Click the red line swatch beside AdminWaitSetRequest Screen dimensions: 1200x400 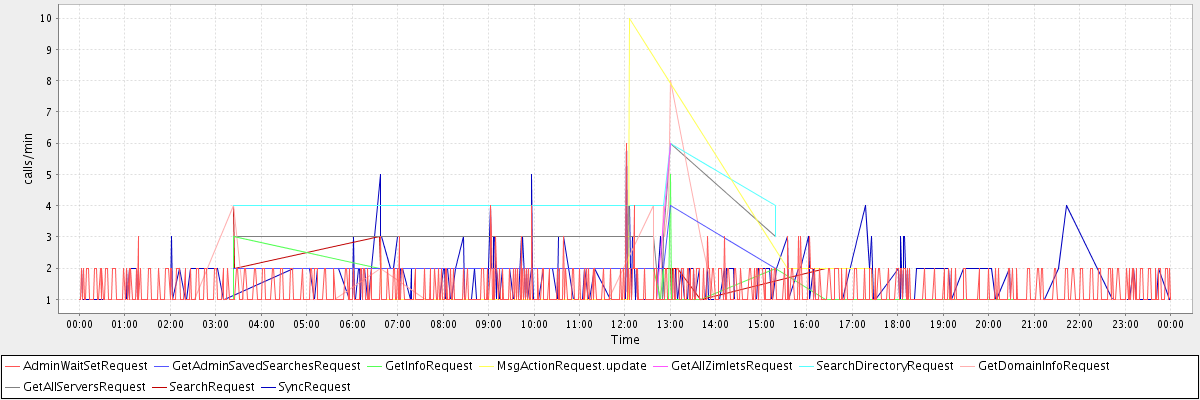[x=13, y=366]
